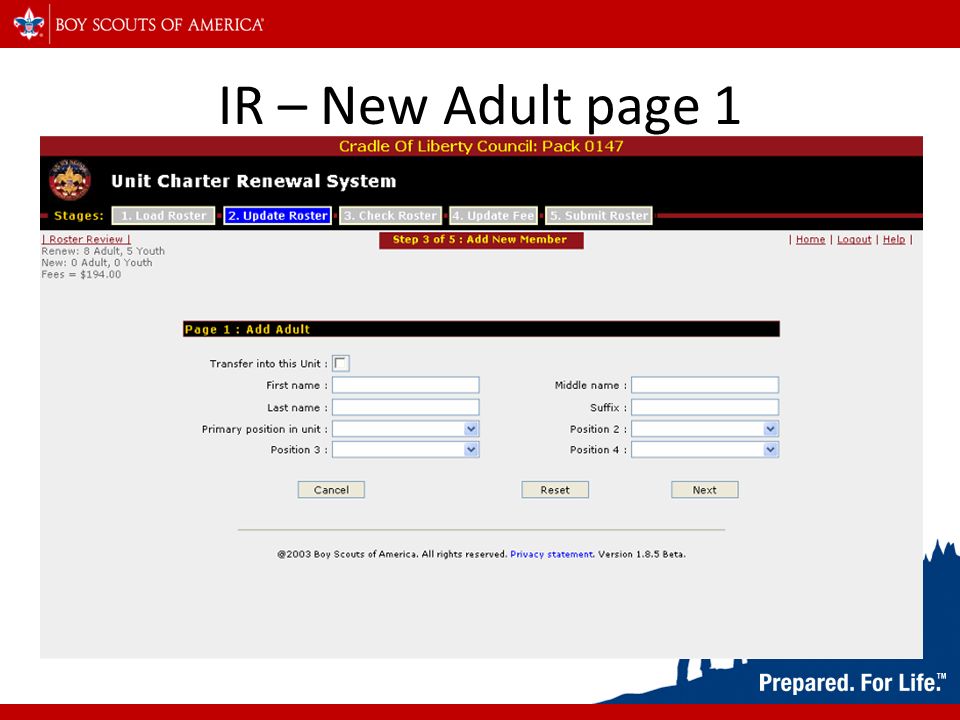Click the Logout link

854,239
